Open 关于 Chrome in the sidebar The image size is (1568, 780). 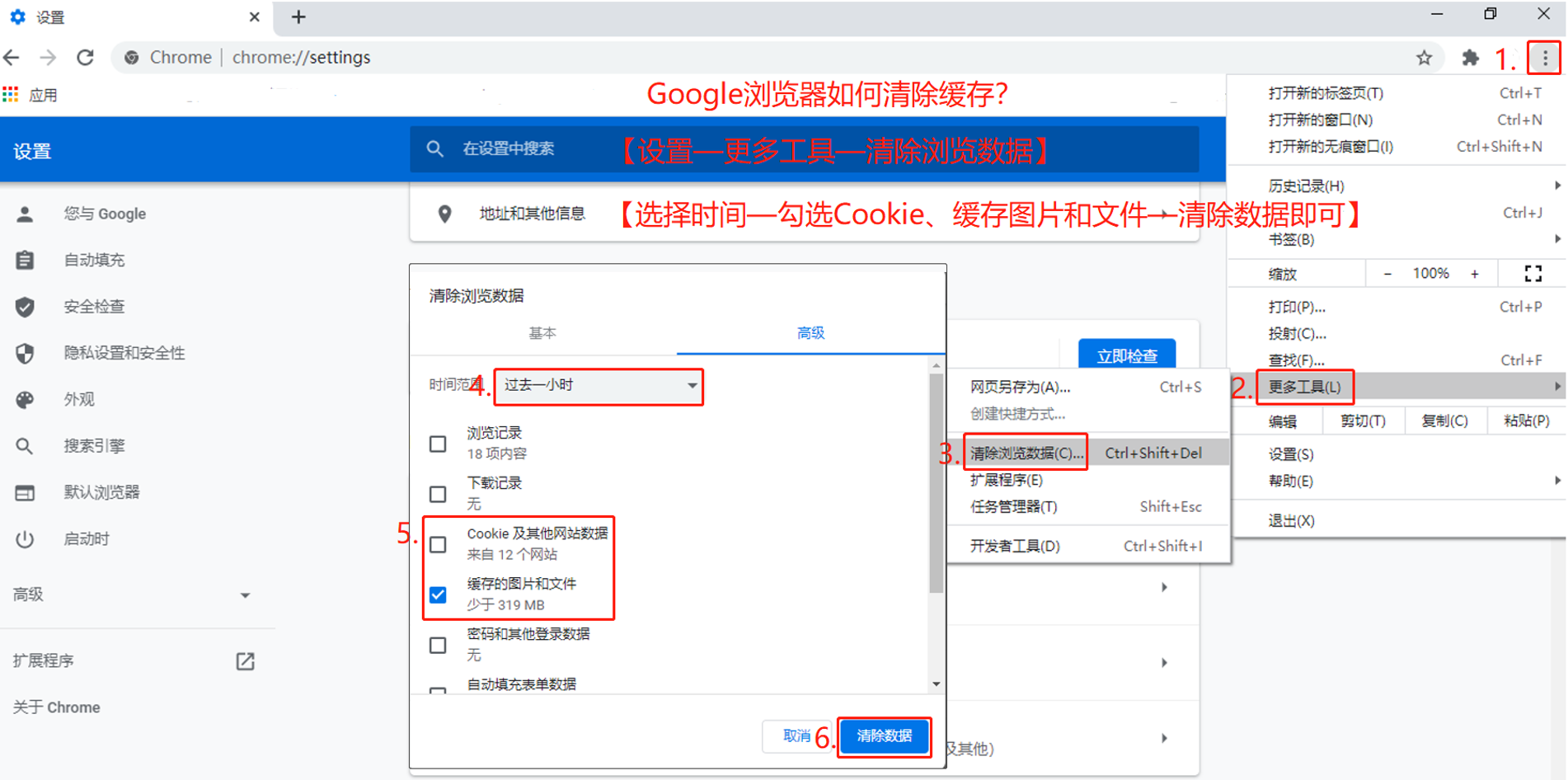57,708
